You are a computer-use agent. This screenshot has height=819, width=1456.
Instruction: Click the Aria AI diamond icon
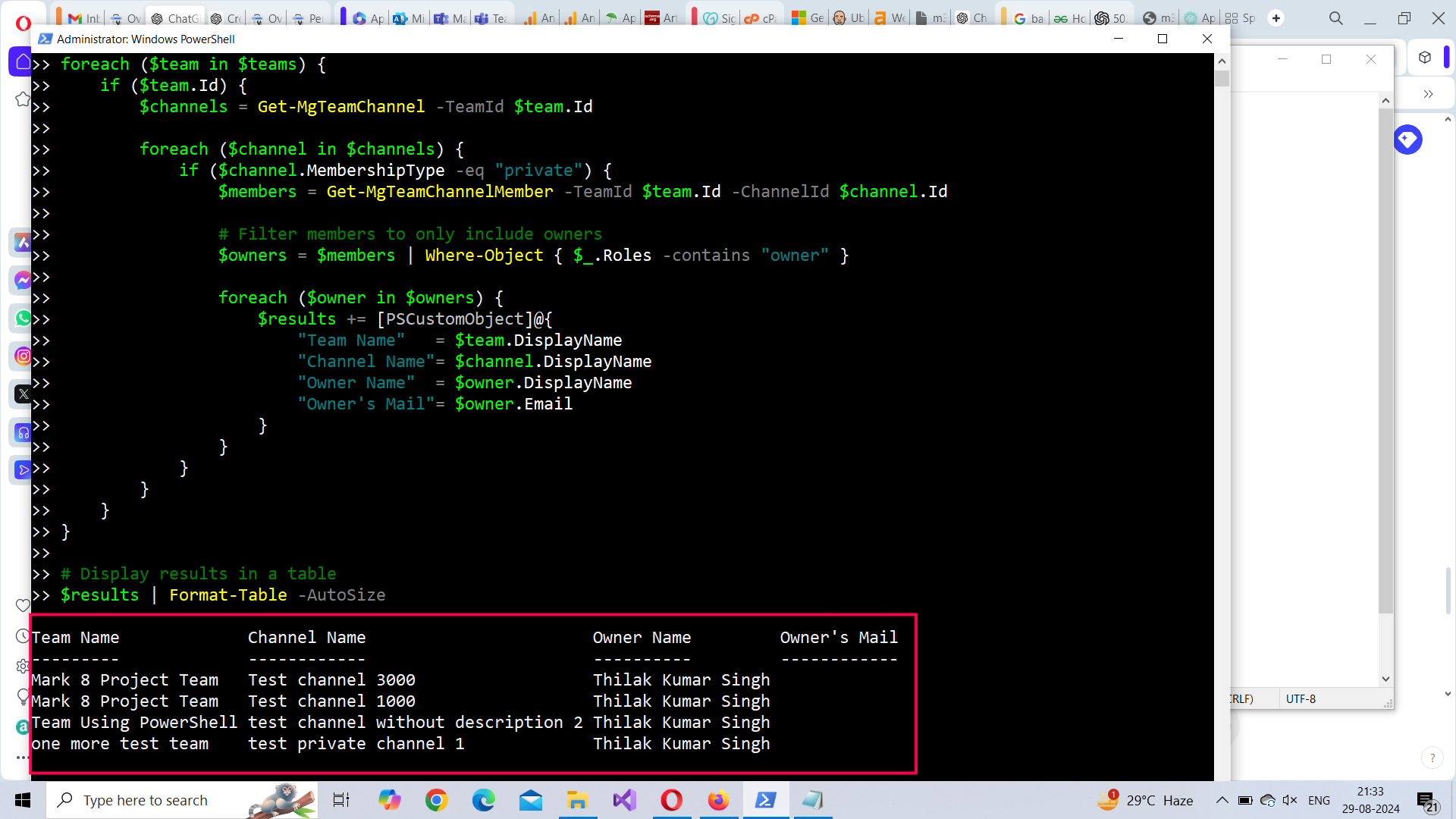pos(1407,140)
